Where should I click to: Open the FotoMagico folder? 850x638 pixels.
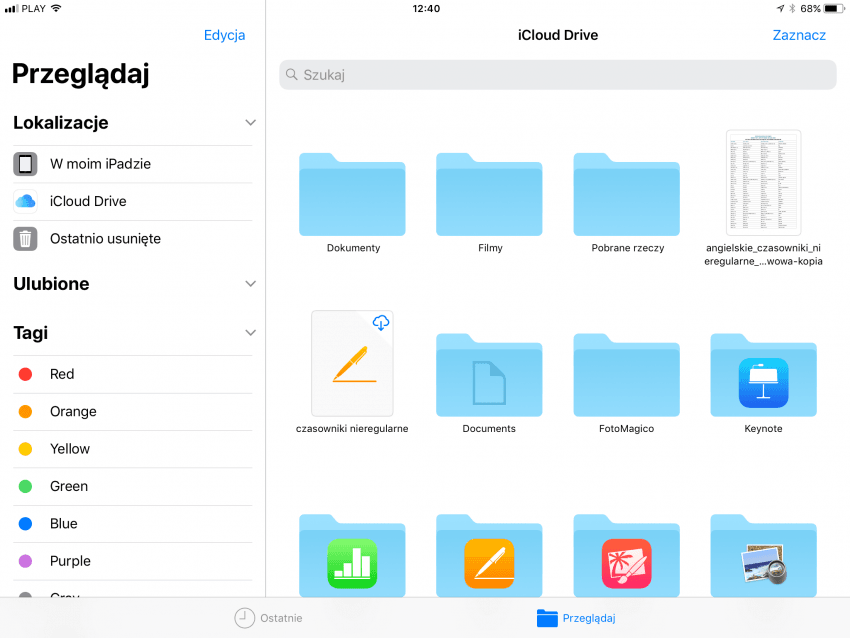tap(627, 375)
